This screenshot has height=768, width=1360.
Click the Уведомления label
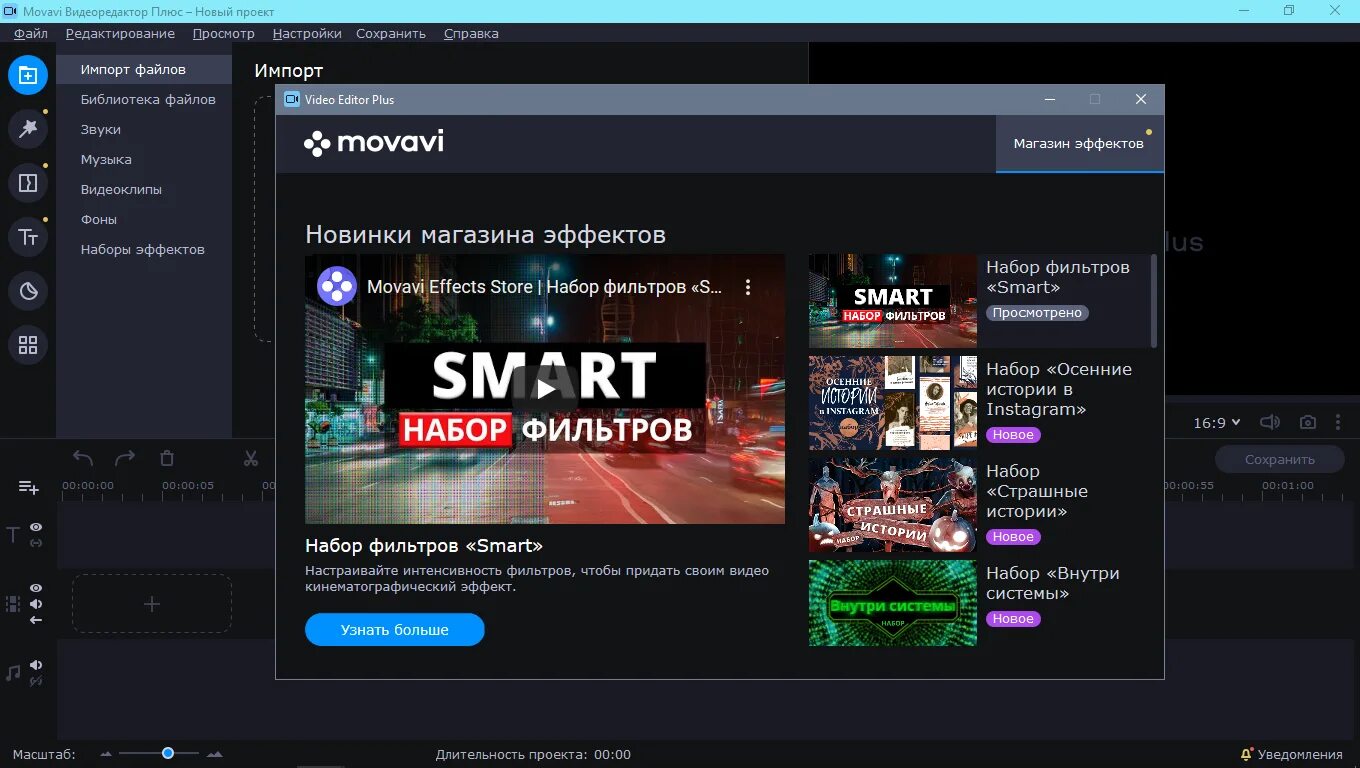[x=1300, y=754]
